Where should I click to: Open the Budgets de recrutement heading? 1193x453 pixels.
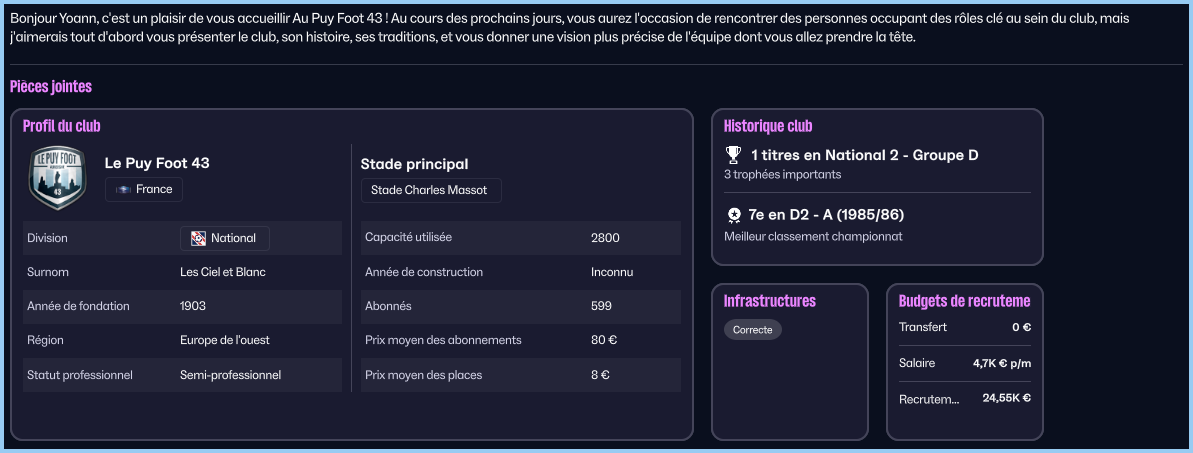(x=964, y=301)
